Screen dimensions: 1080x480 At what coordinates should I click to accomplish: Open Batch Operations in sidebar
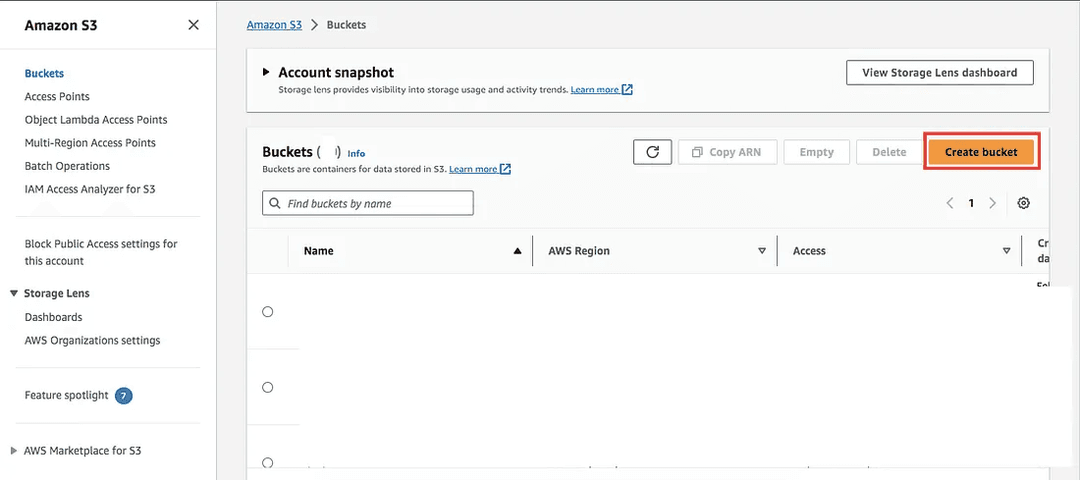coord(67,166)
